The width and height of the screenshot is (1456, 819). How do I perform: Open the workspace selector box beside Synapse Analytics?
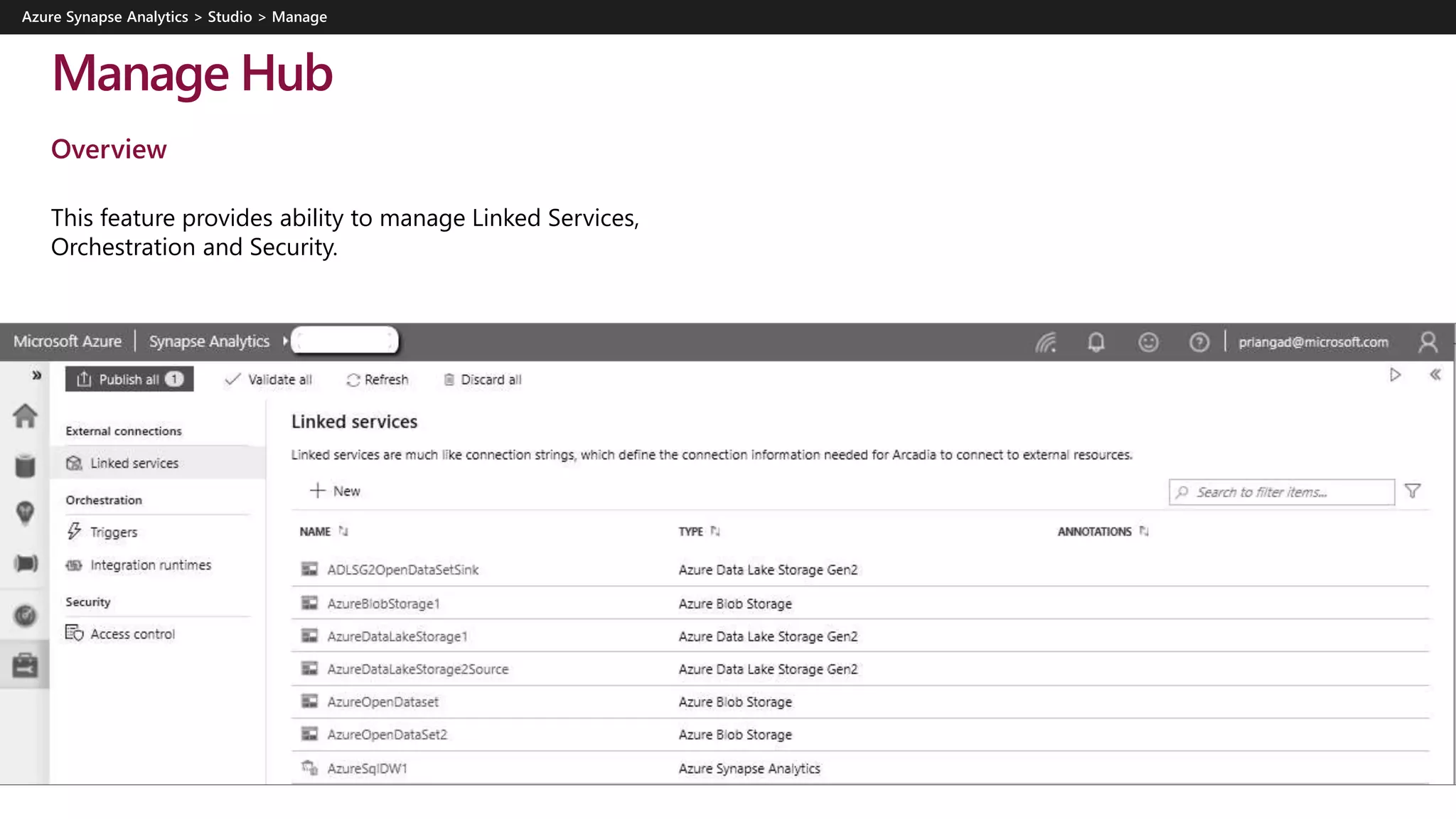[x=345, y=341]
